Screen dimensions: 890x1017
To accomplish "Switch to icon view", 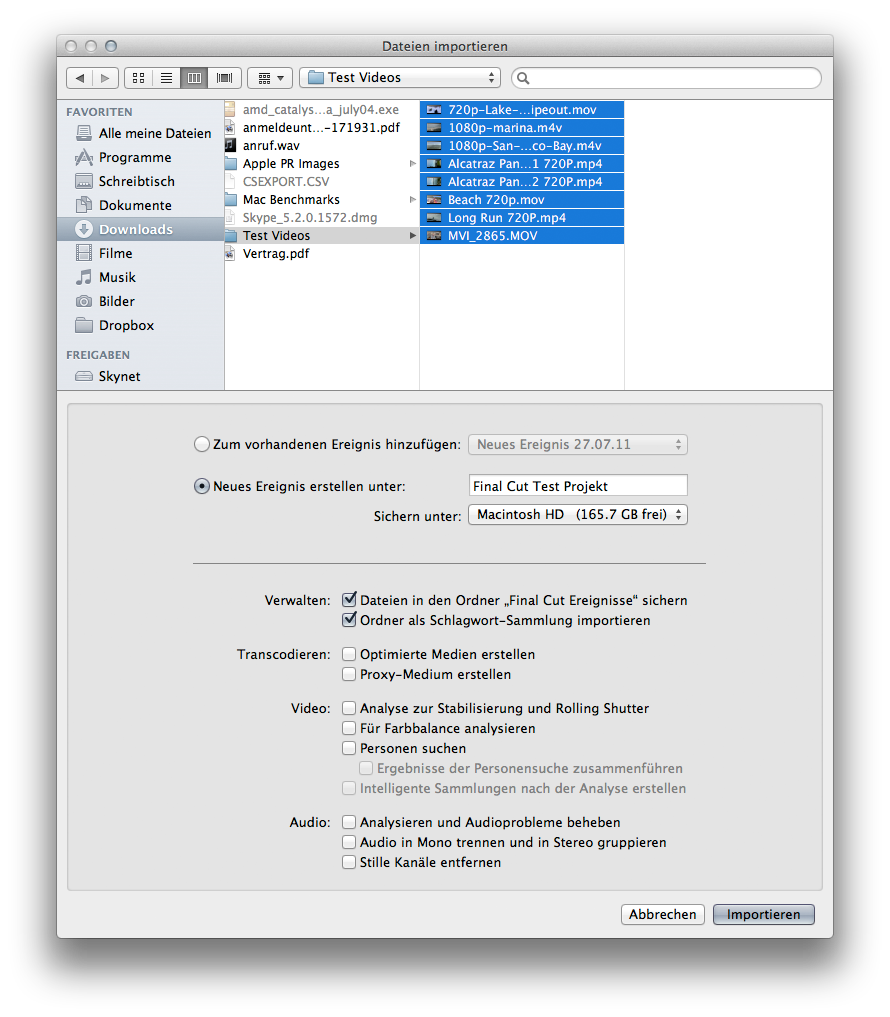I will pyautogui.click(x=138, y=78).
